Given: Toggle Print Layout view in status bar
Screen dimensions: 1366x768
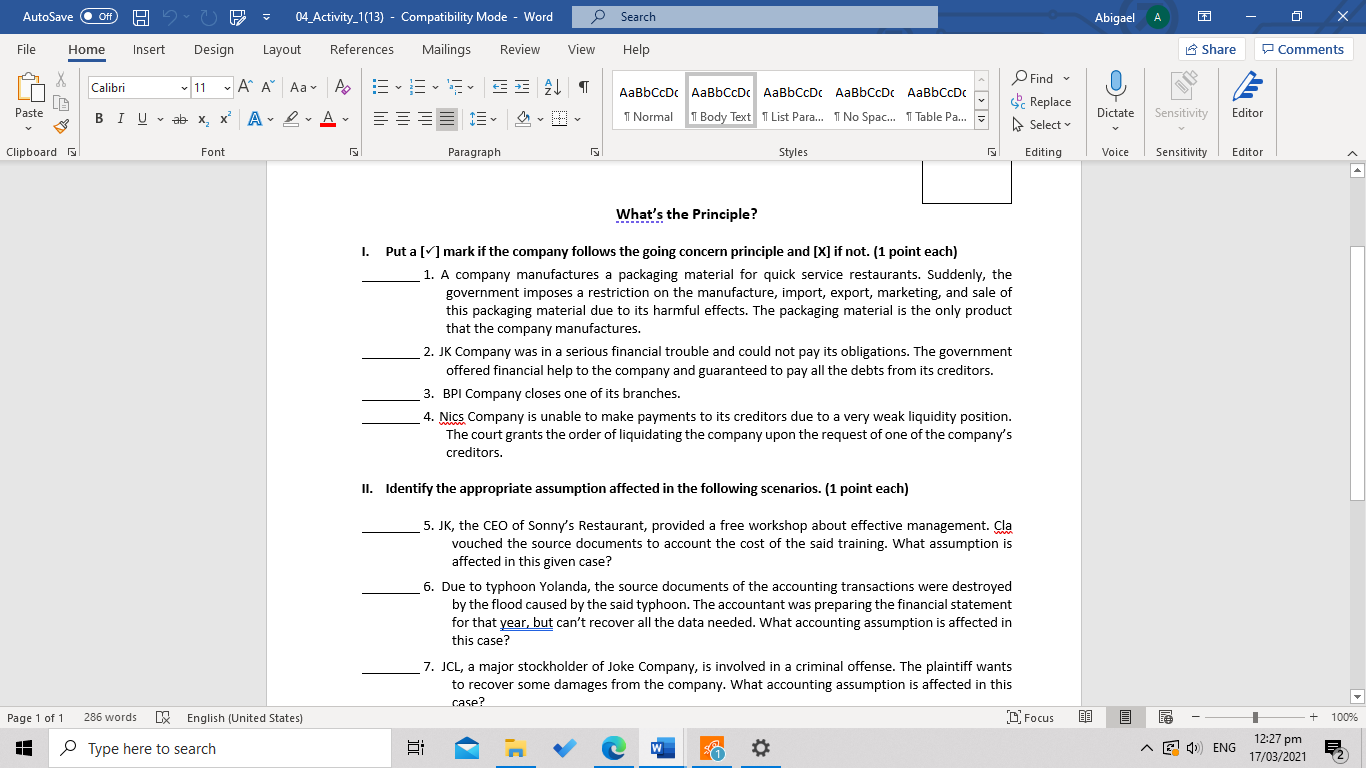Looking at the screenshot, I should [1125, 717].
